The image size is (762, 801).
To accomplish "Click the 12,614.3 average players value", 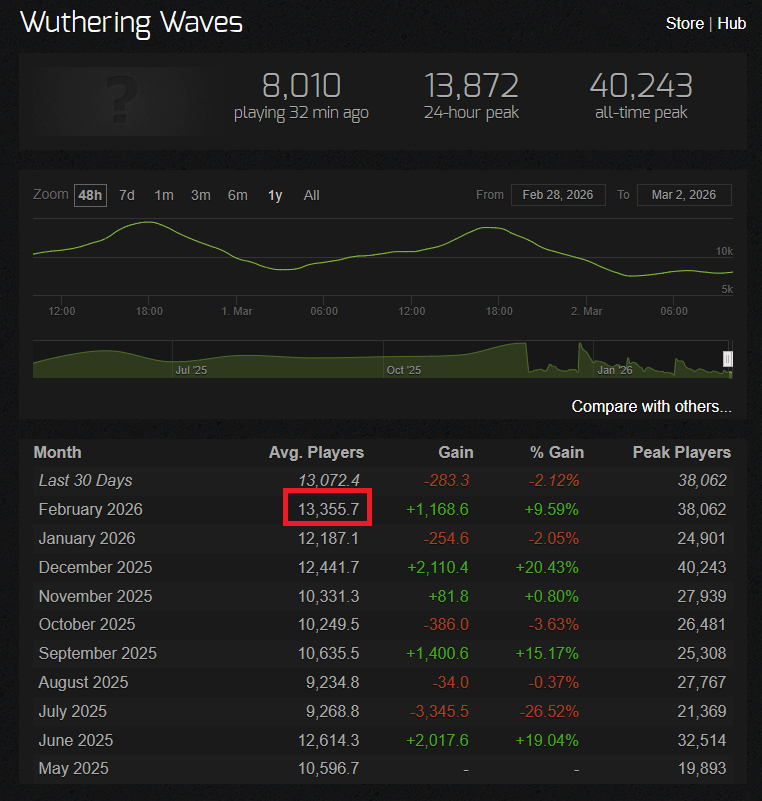I will click(328, 740).
